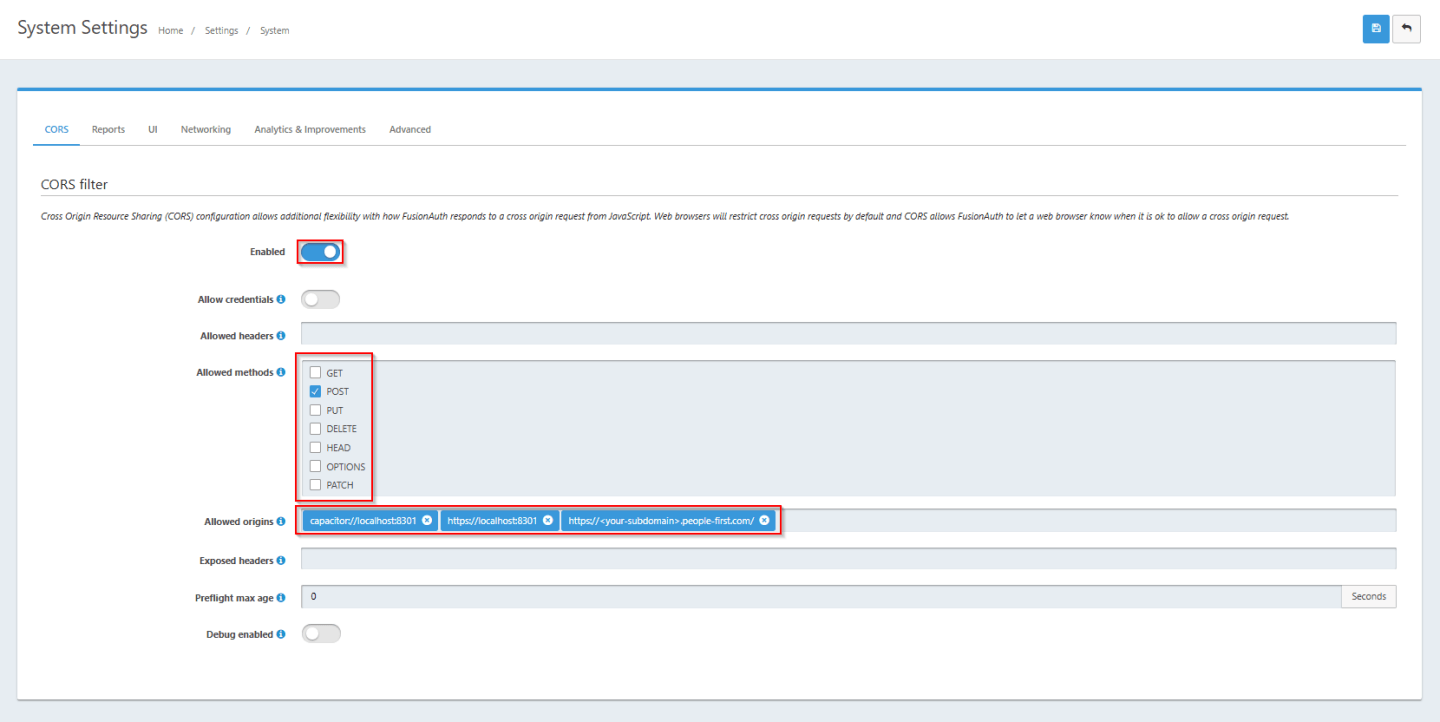Open the Analytics & Improvements tab
The image size is (1440, 722).
pos(310,129)
